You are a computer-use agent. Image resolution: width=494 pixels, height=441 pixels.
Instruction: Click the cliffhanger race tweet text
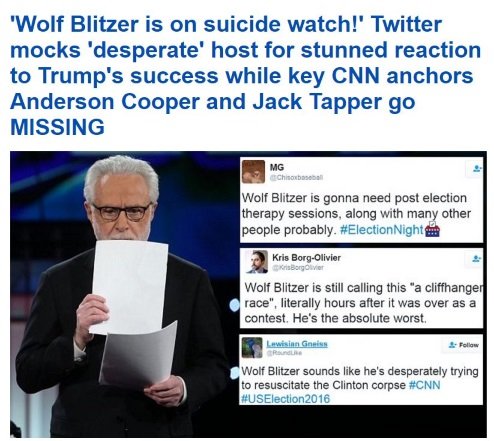(x=363, y=303)
